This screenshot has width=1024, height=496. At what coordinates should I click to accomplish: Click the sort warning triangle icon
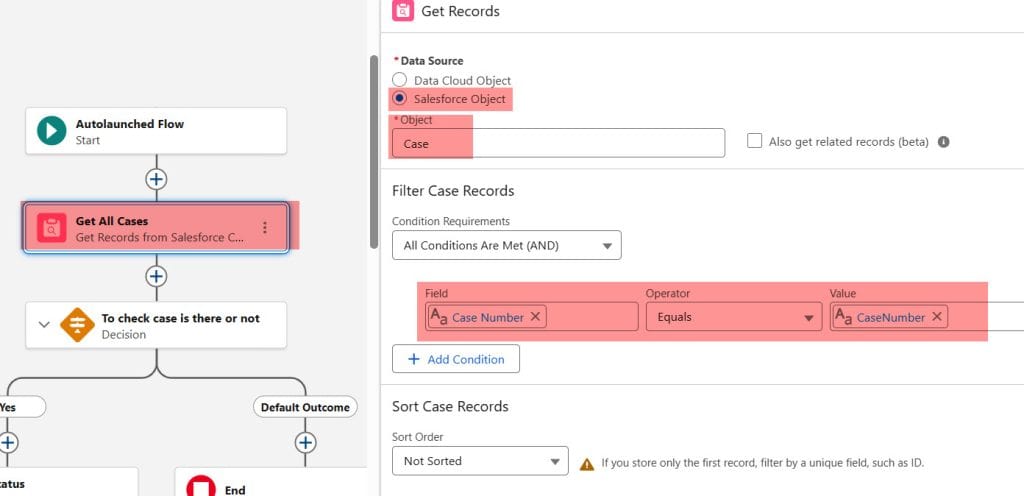coord(587,464)
